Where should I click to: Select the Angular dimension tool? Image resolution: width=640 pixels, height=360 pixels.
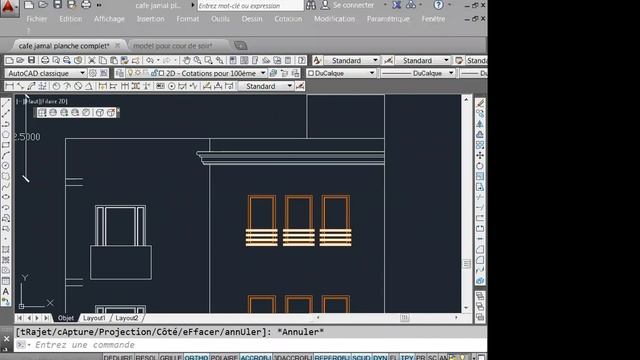pyautogui.click(x=89, y=86)
